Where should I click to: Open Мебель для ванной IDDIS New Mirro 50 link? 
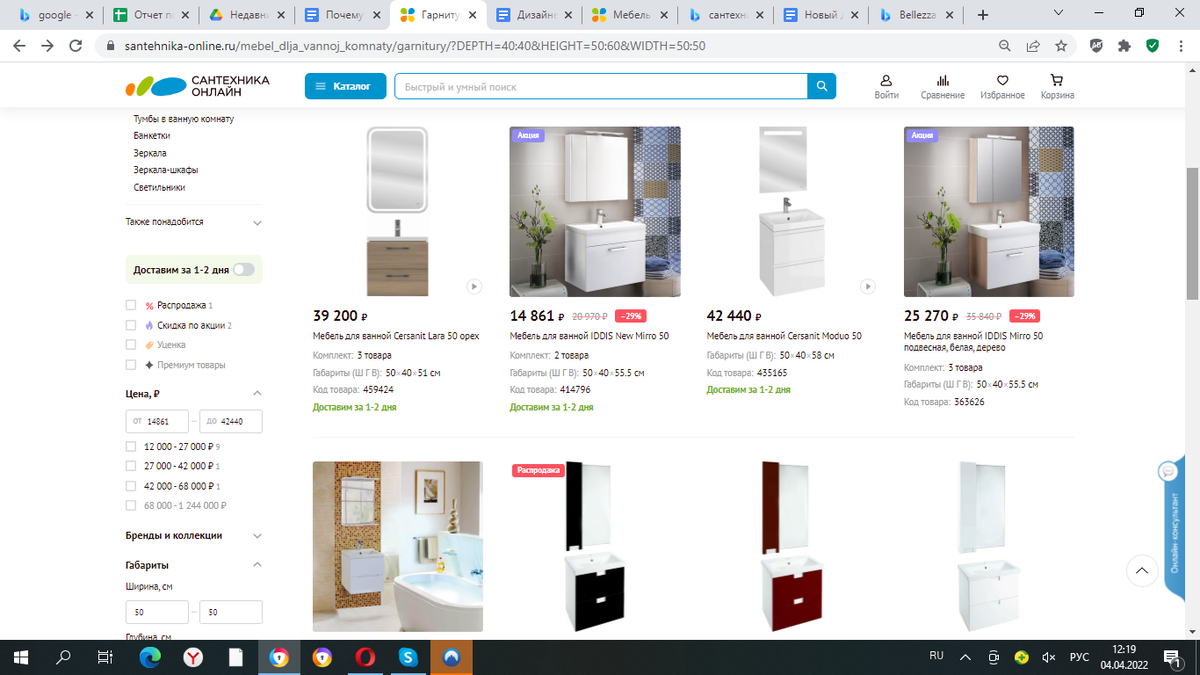pos(589,336)
